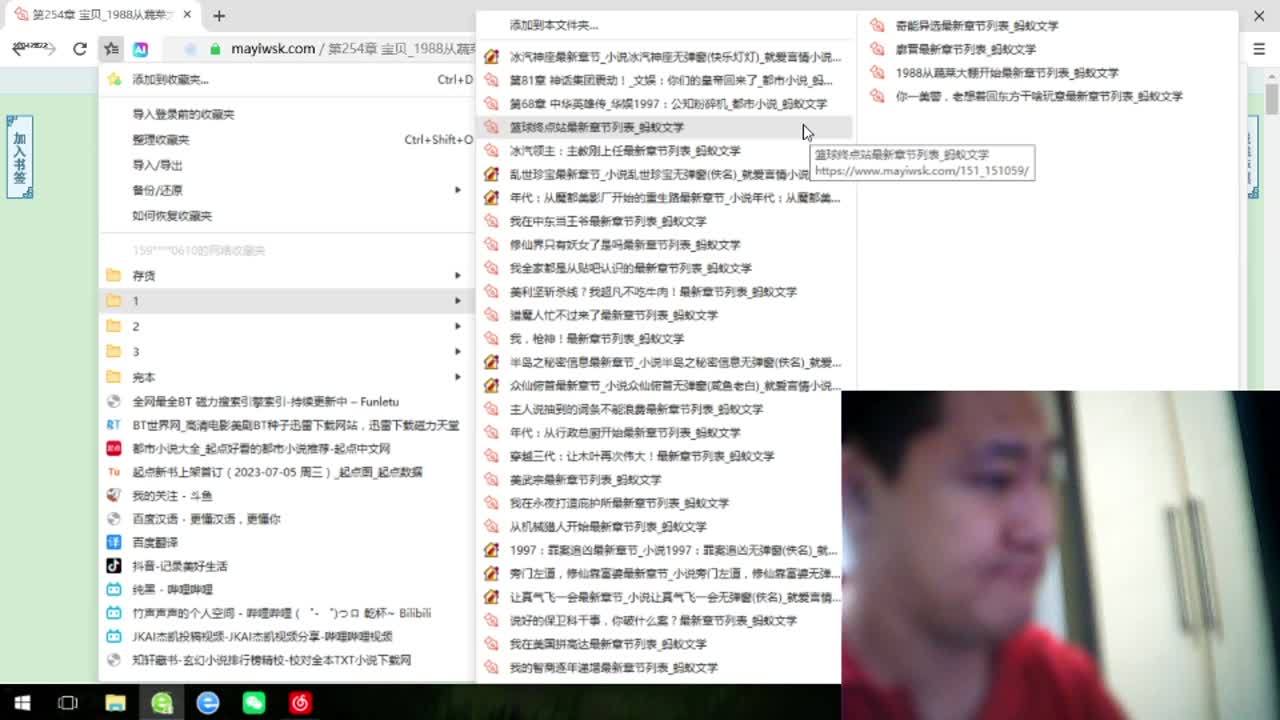
Task: Click the AI assistant toolbar icon
Action: click(141, 49)
